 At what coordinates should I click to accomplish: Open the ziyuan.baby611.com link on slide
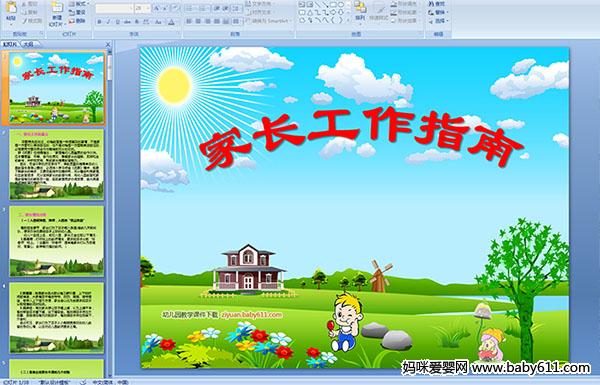[x=251, y=315]
